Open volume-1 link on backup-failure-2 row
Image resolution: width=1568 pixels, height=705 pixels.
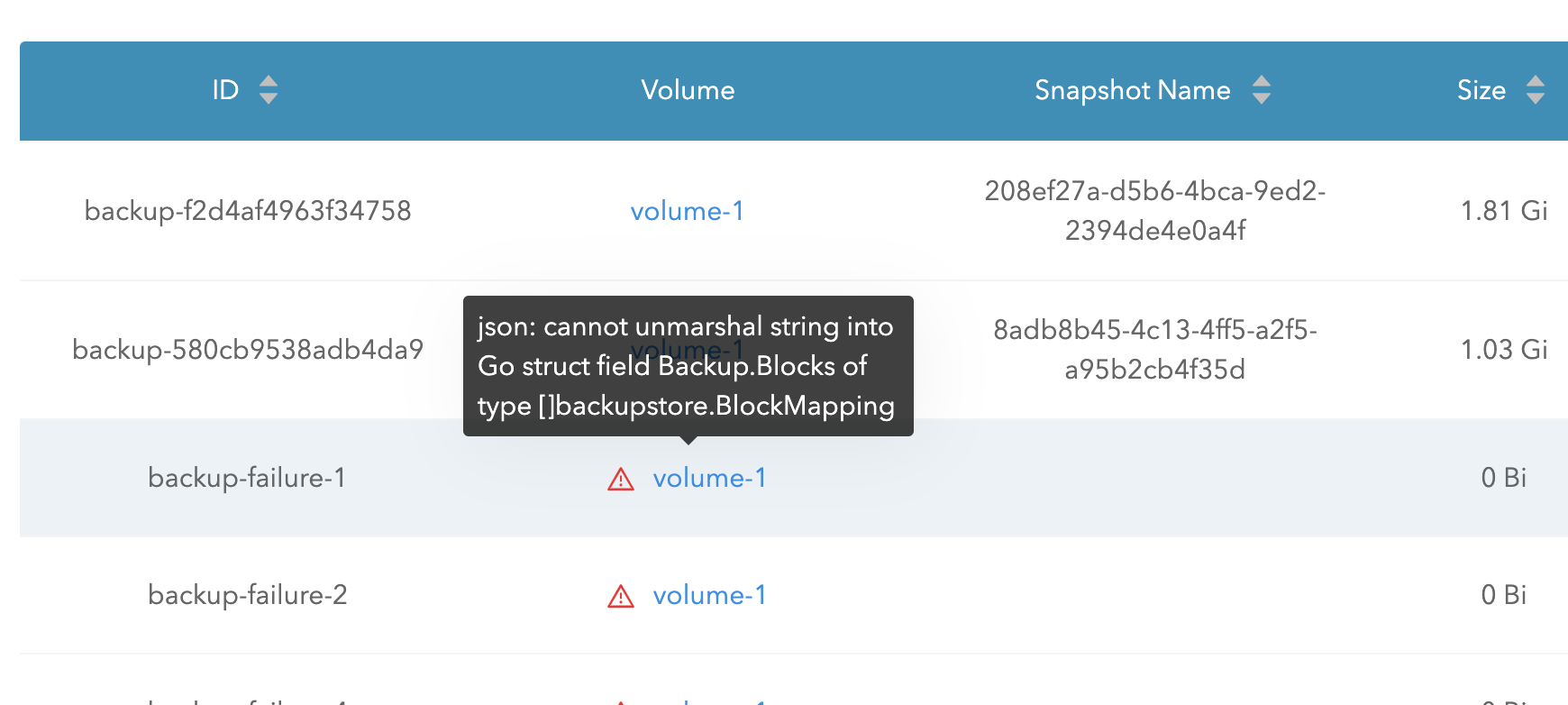(x=710, y=595)
